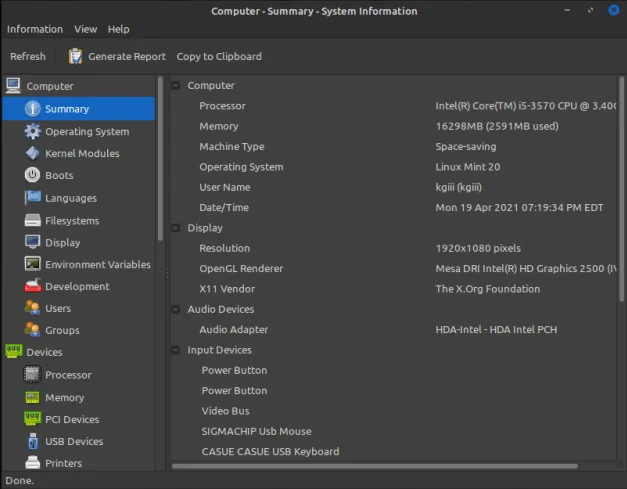Click the Memory module icon in sidebar
627x489 pixels.
coord(32,397)
